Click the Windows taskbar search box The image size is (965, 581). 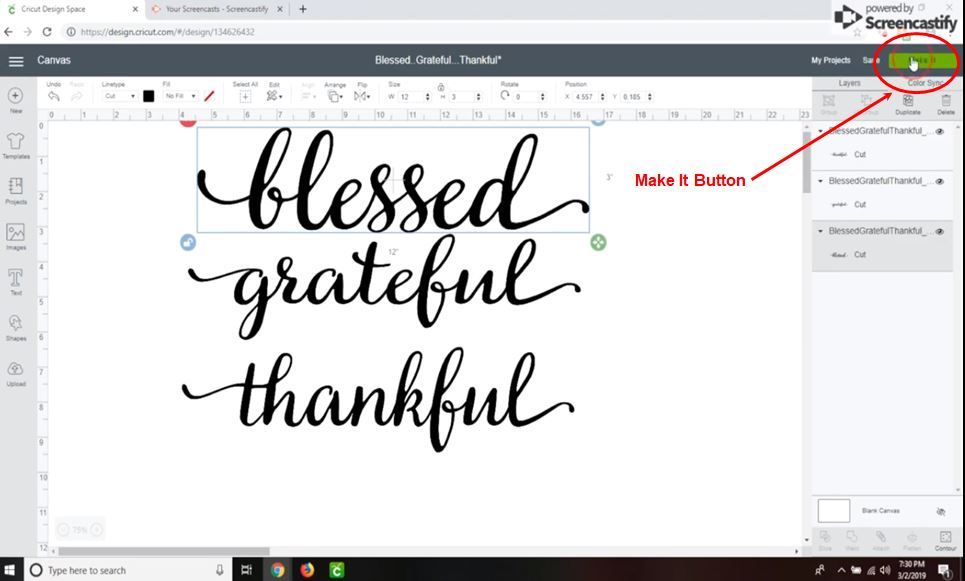tap(127, 570)
